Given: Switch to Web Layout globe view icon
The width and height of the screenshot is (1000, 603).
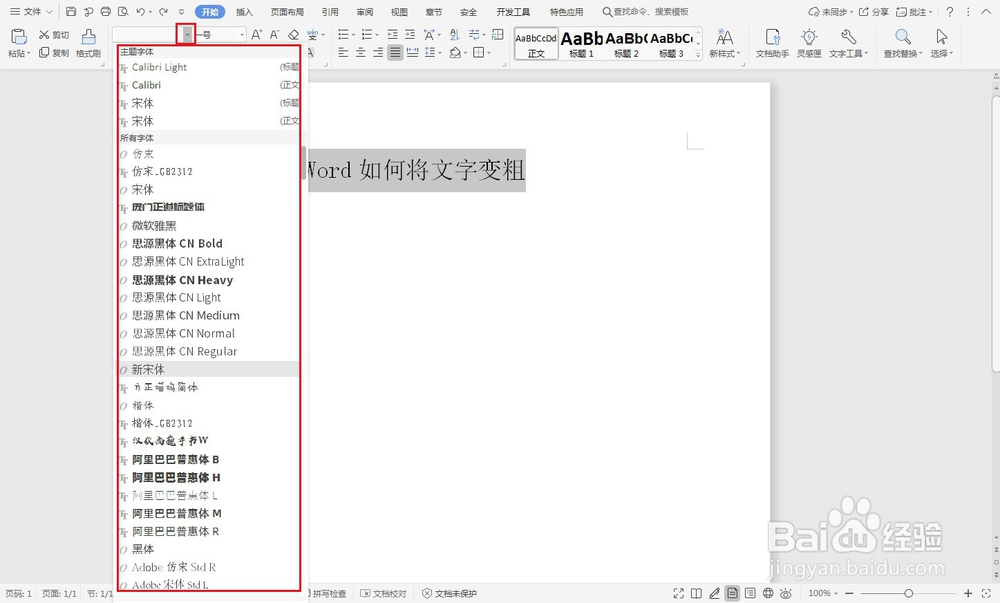Looking at the screenshot, I should tap(768, 593).
